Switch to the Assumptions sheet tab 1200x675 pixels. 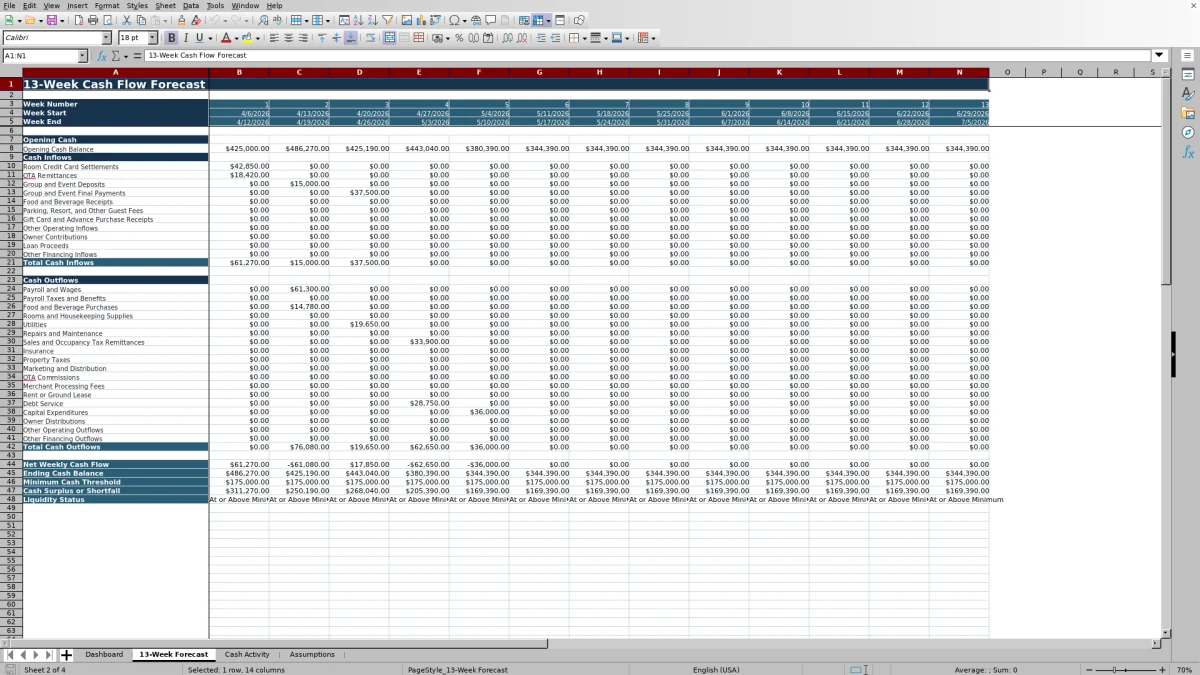312,655
